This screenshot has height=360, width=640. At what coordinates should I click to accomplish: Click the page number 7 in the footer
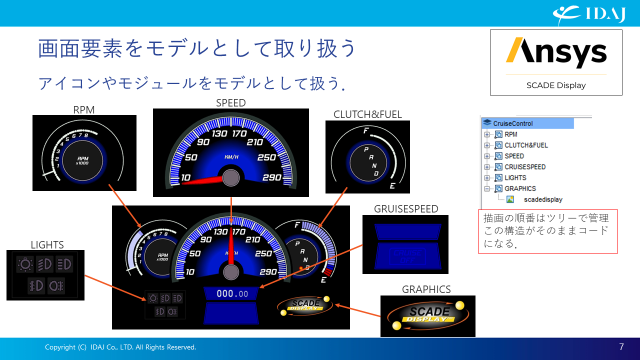tap(621, 347)
